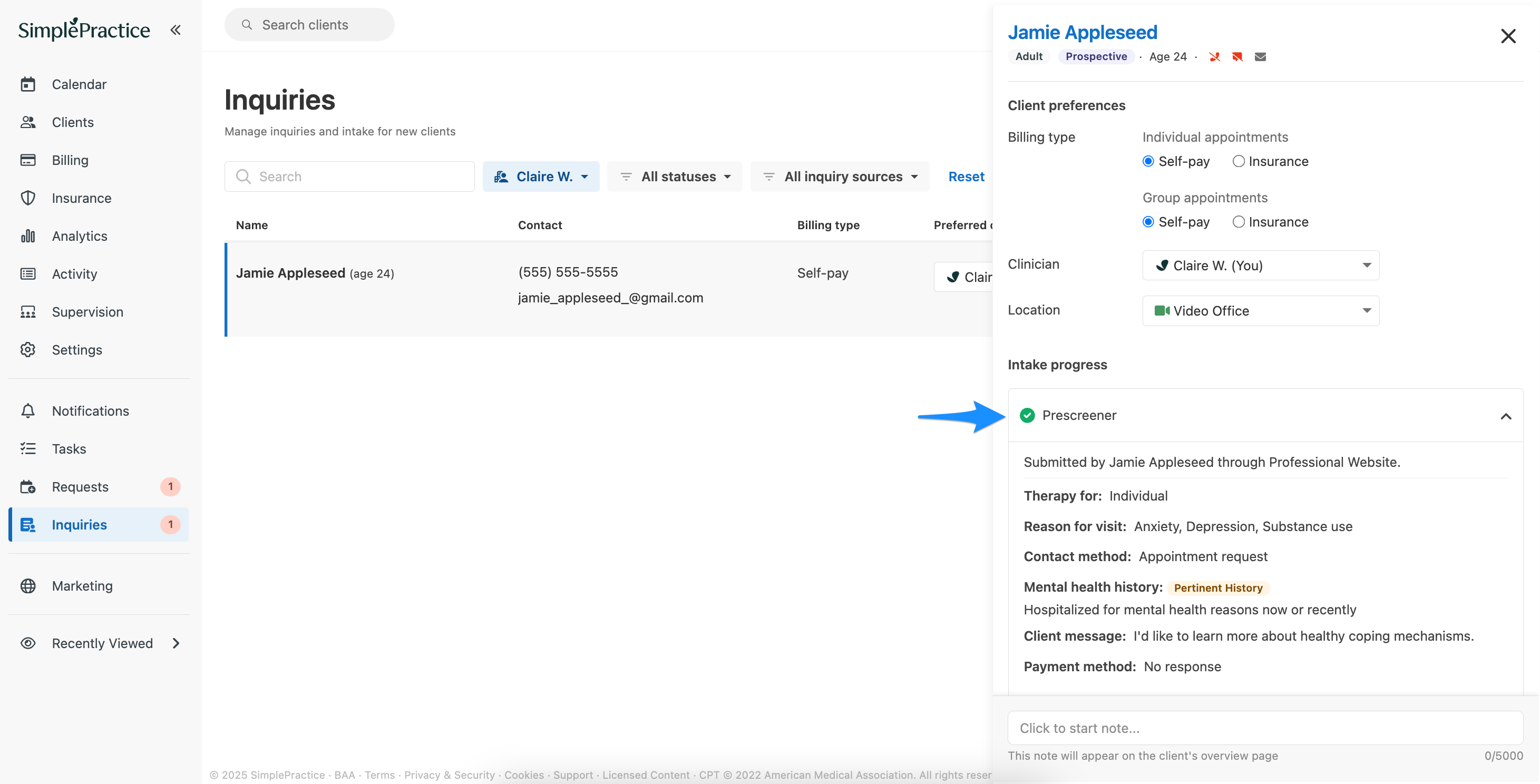Open the Cookies footer link
The width and height of the screenshot is (1540, 784).
pos(524,775)
